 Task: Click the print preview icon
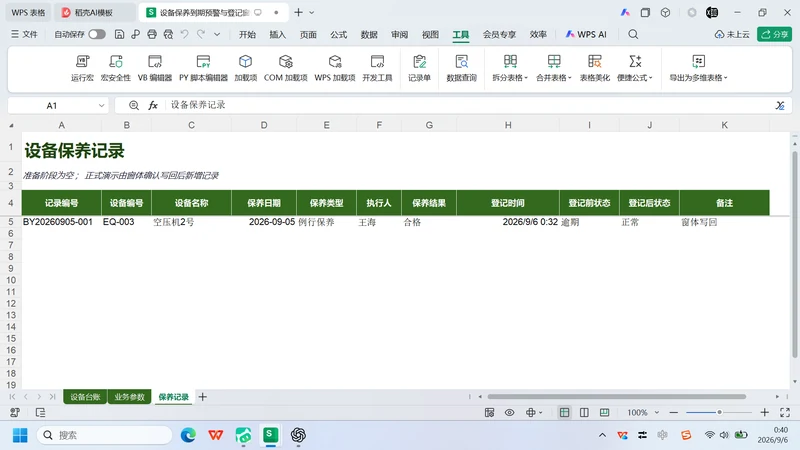coord(168,34)
